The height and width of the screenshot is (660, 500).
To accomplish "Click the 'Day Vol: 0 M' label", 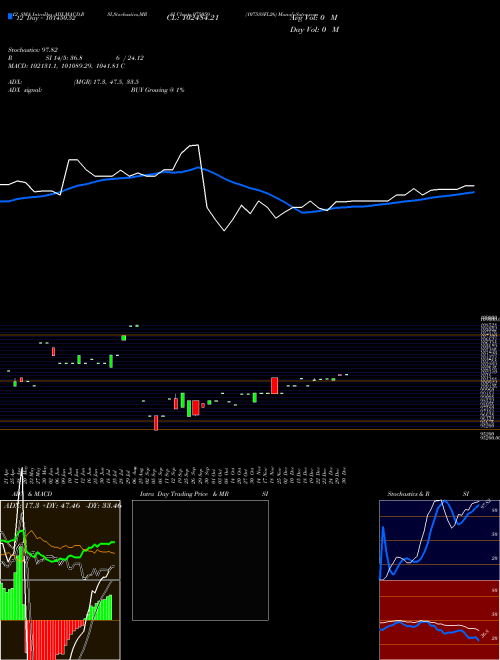I will [314, 30].
